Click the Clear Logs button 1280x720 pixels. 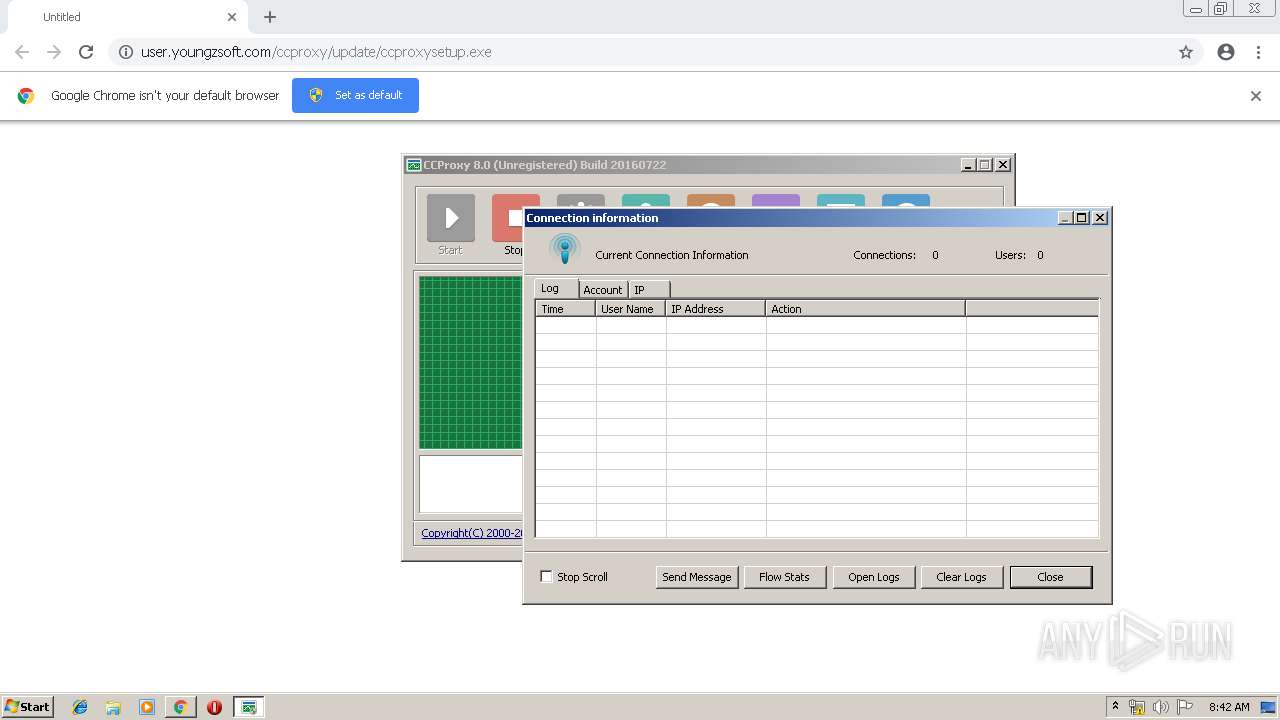pyautogui.click(x=961, y=577)
